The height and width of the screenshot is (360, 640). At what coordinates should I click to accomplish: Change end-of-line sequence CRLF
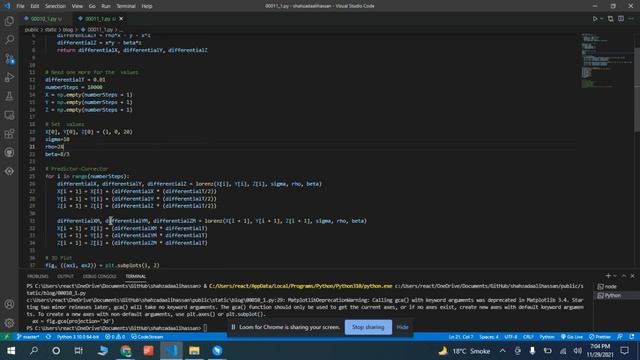point(528,337)
